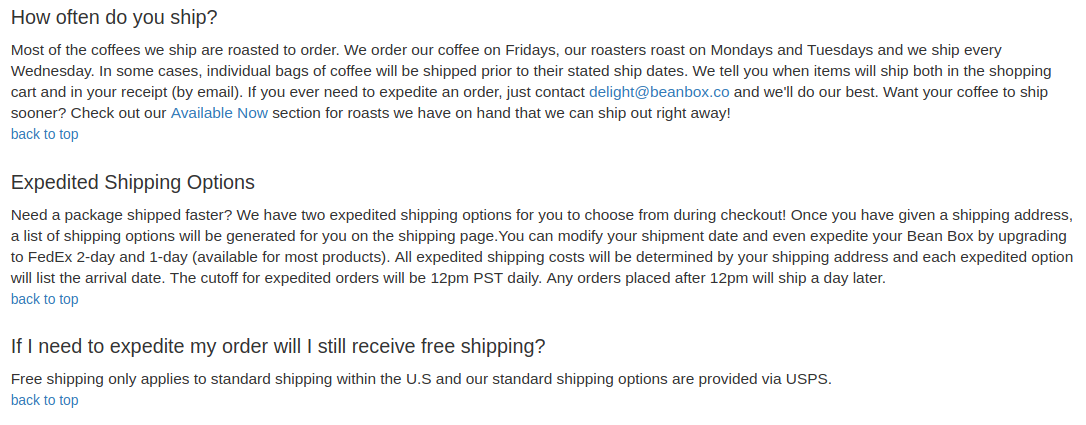Click the word "USPS" in the last answer
Image resolution: width=1086 pixels, height=425 pixels.
pos(808,379)
